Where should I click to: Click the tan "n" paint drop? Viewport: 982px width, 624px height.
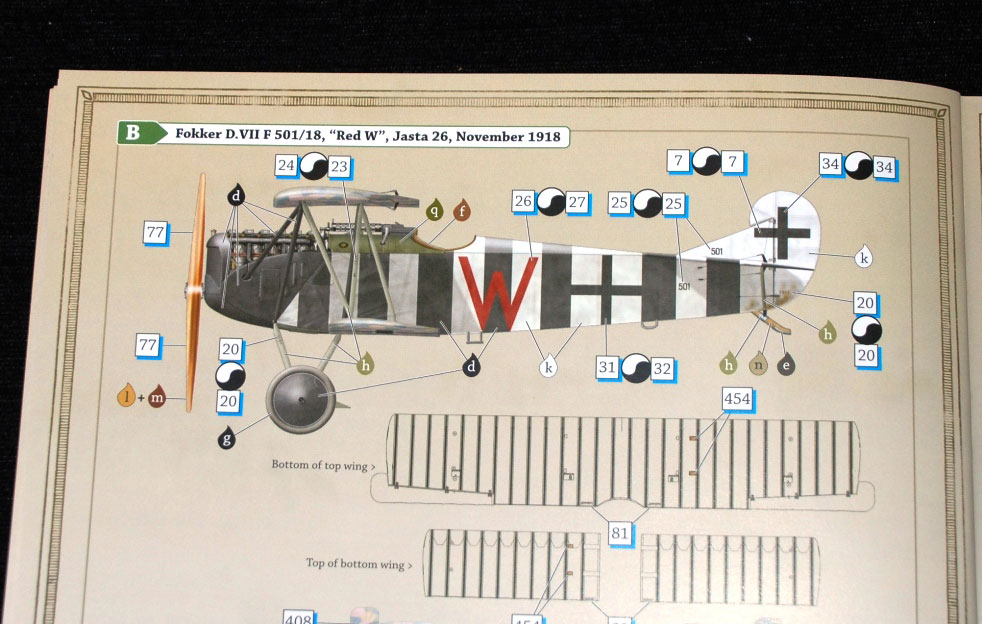click(760, 363)
